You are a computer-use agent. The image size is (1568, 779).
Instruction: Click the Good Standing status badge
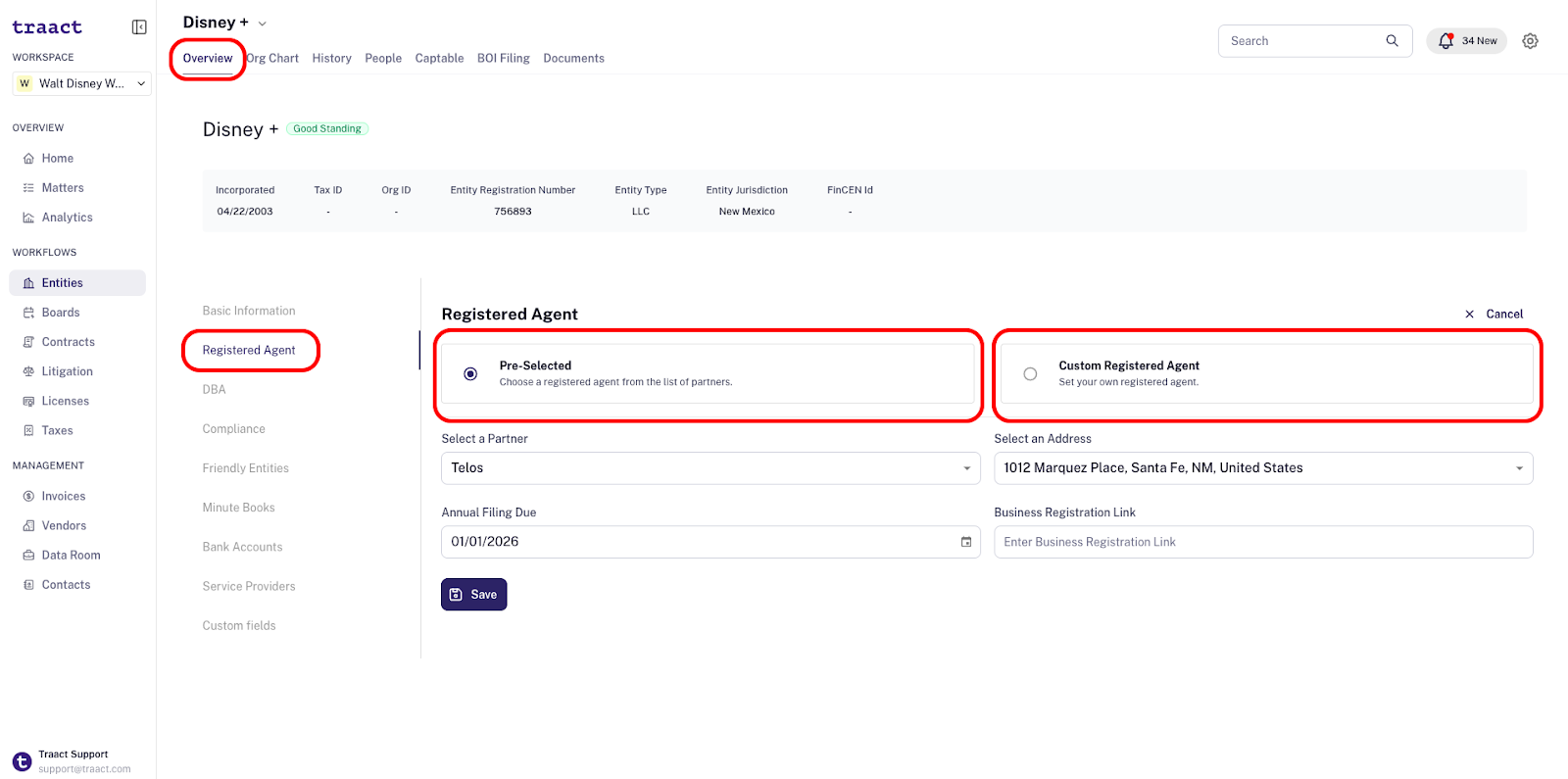[x=327, y=128]
